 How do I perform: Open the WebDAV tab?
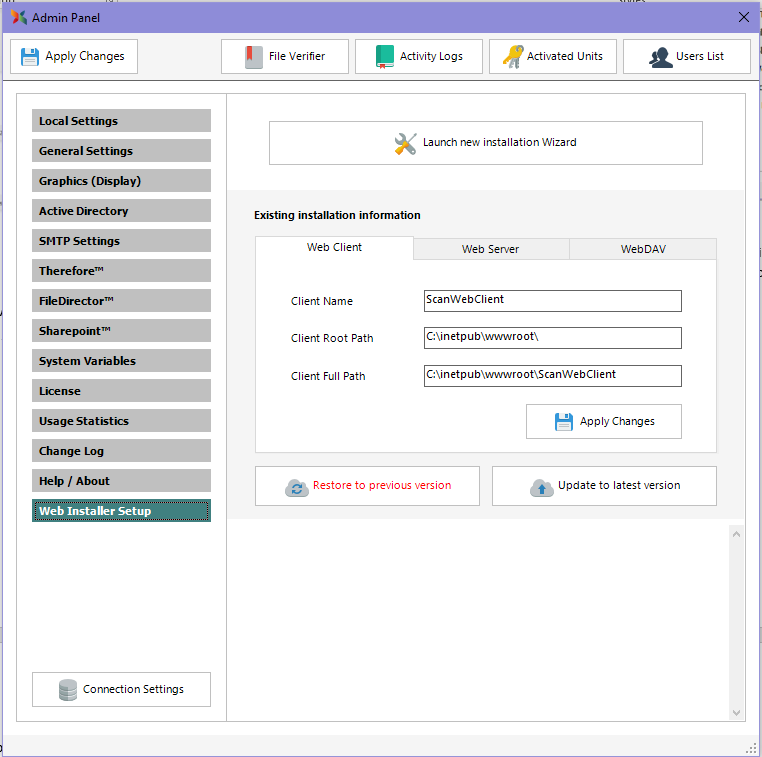click(642, 249)
